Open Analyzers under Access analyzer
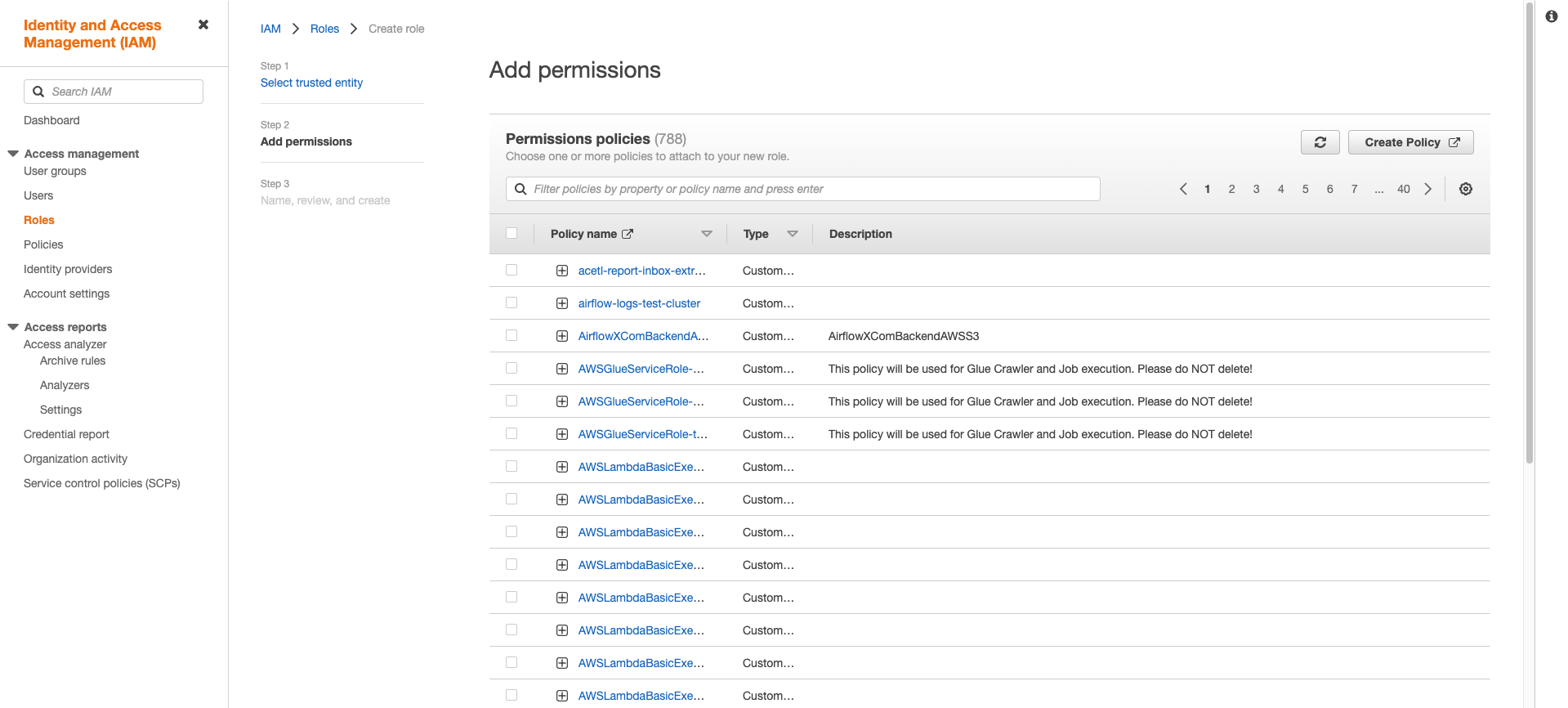The image size is (1568, 708). tap(65, 385)
